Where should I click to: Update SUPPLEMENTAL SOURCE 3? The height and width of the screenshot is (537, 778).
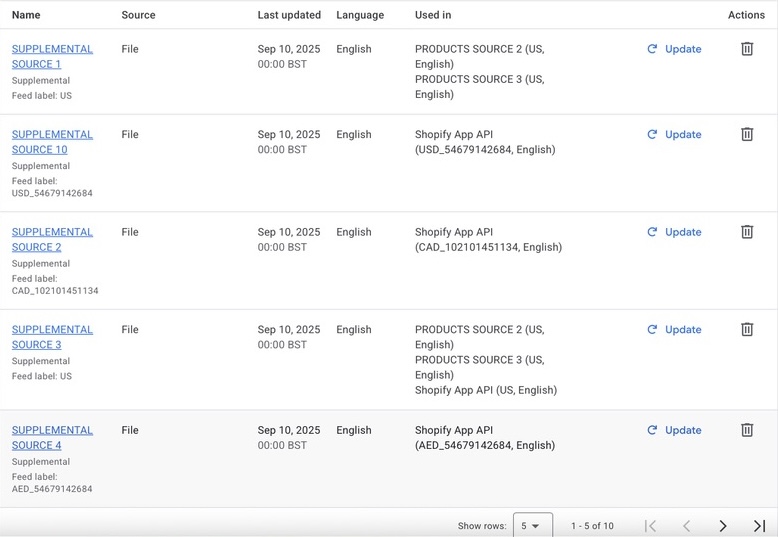pyautogui.click(x=674, y=329)
